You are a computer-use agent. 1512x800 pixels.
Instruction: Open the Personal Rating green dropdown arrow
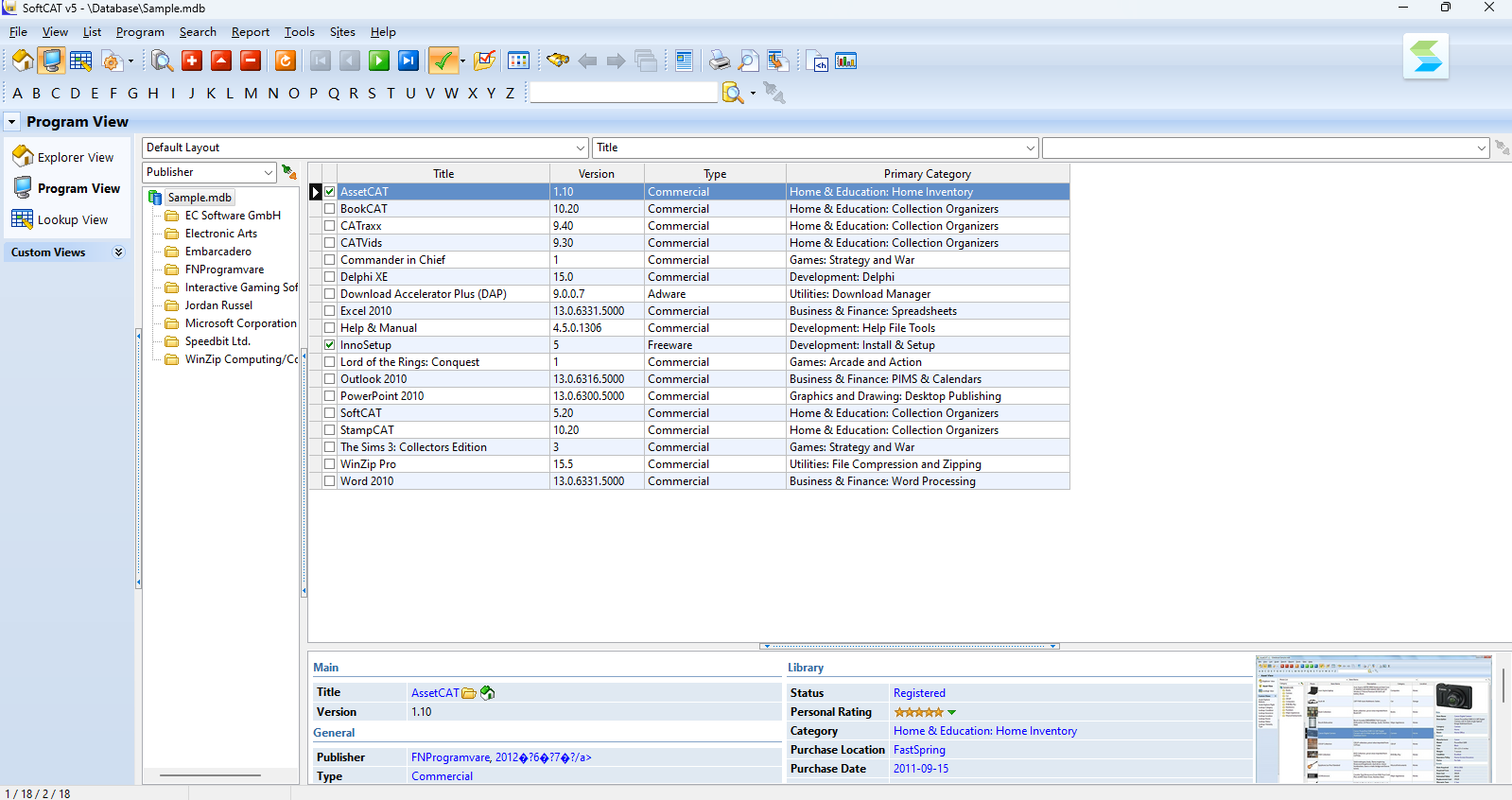951,712
